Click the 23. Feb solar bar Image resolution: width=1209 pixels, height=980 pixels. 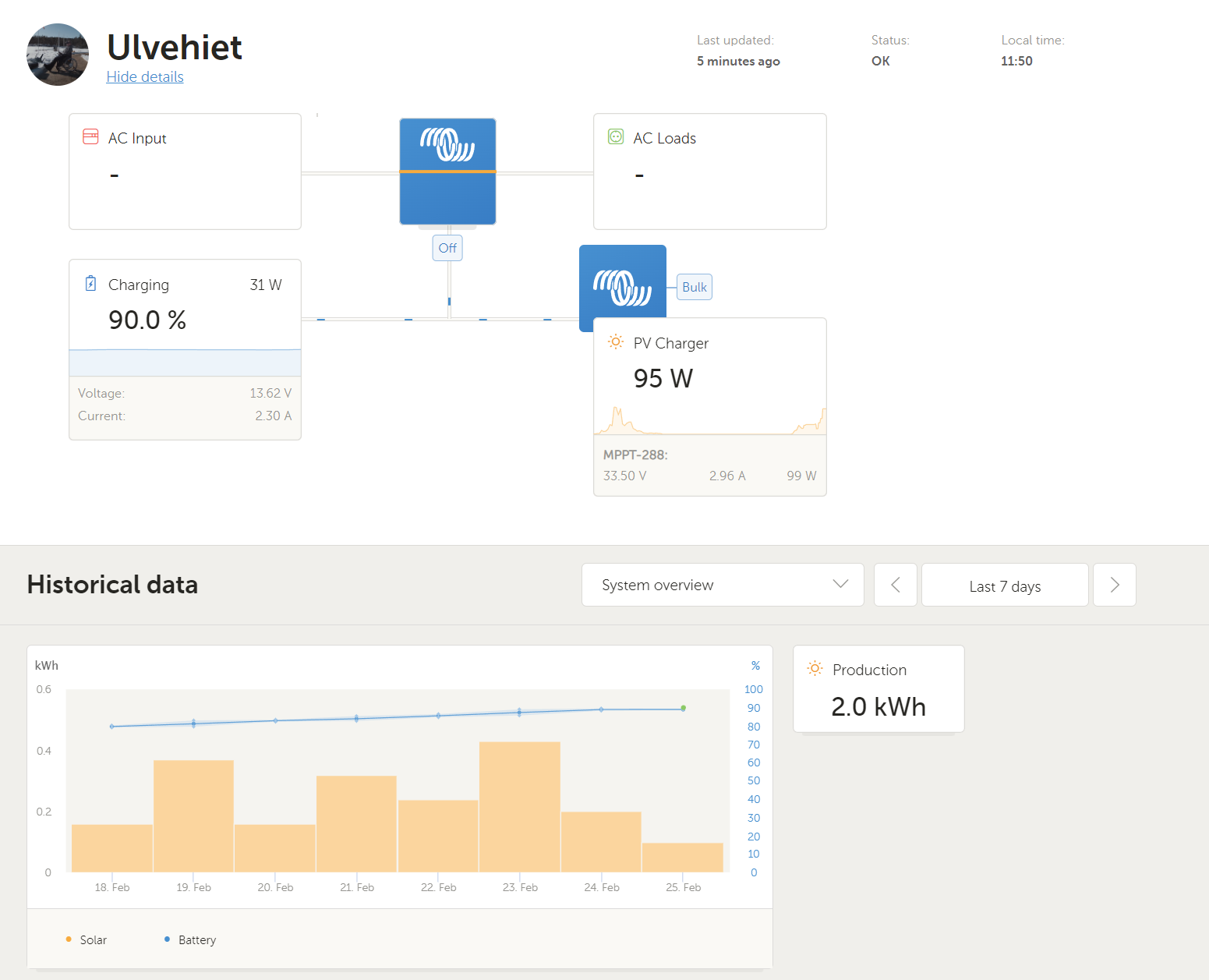(x=520, y=806)
